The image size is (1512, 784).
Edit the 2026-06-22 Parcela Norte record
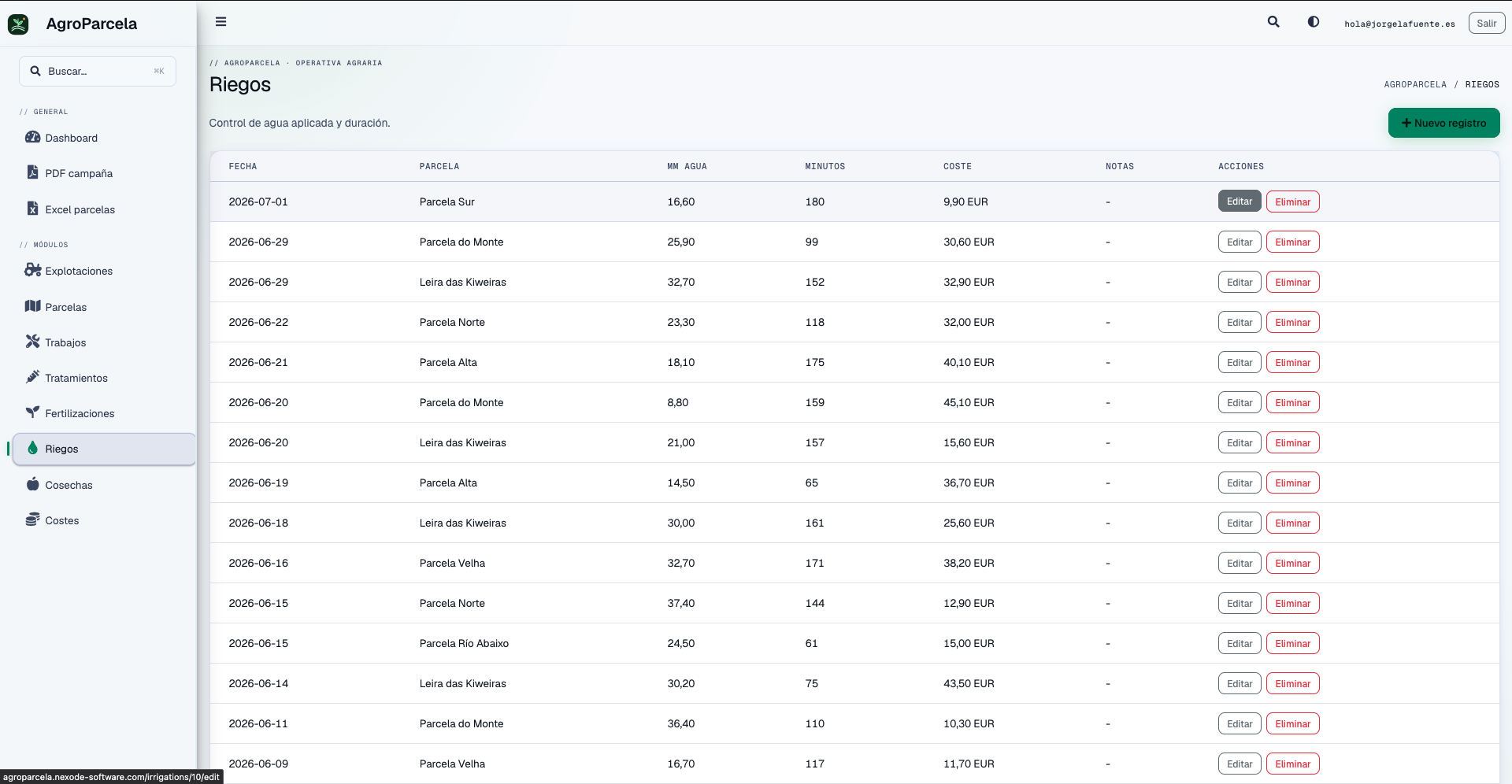[x=1240, y=322]
